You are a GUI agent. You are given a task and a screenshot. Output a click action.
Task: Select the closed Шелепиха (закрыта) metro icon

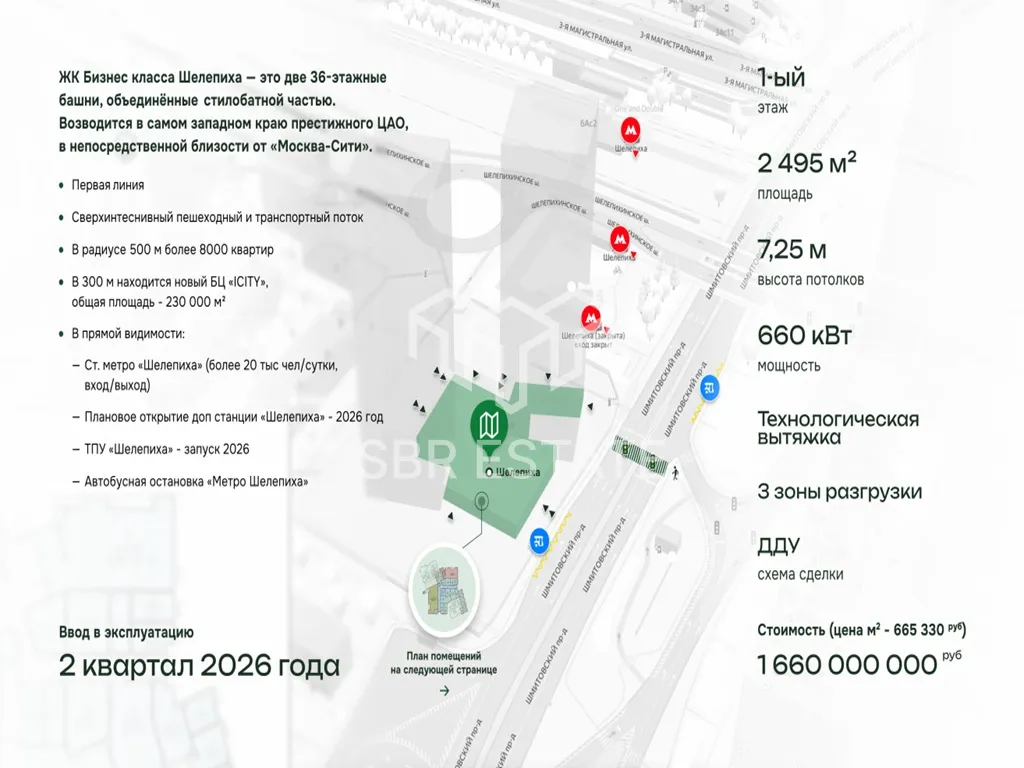[x=592, y=317]
